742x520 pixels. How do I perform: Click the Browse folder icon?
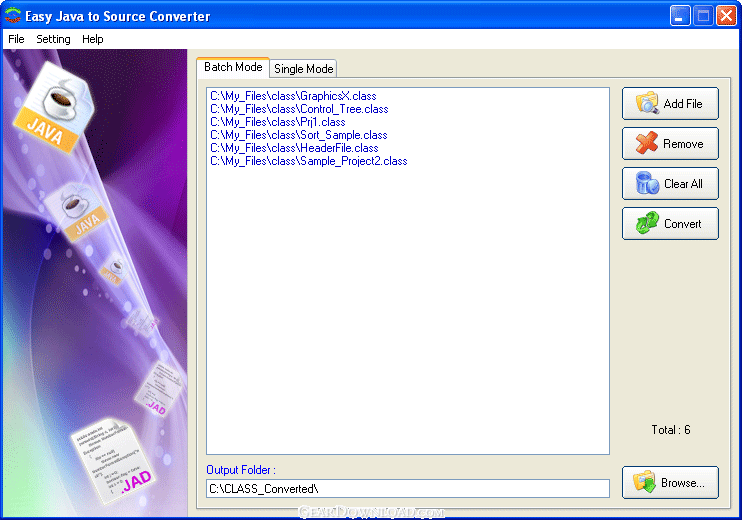tap(645, 482)
